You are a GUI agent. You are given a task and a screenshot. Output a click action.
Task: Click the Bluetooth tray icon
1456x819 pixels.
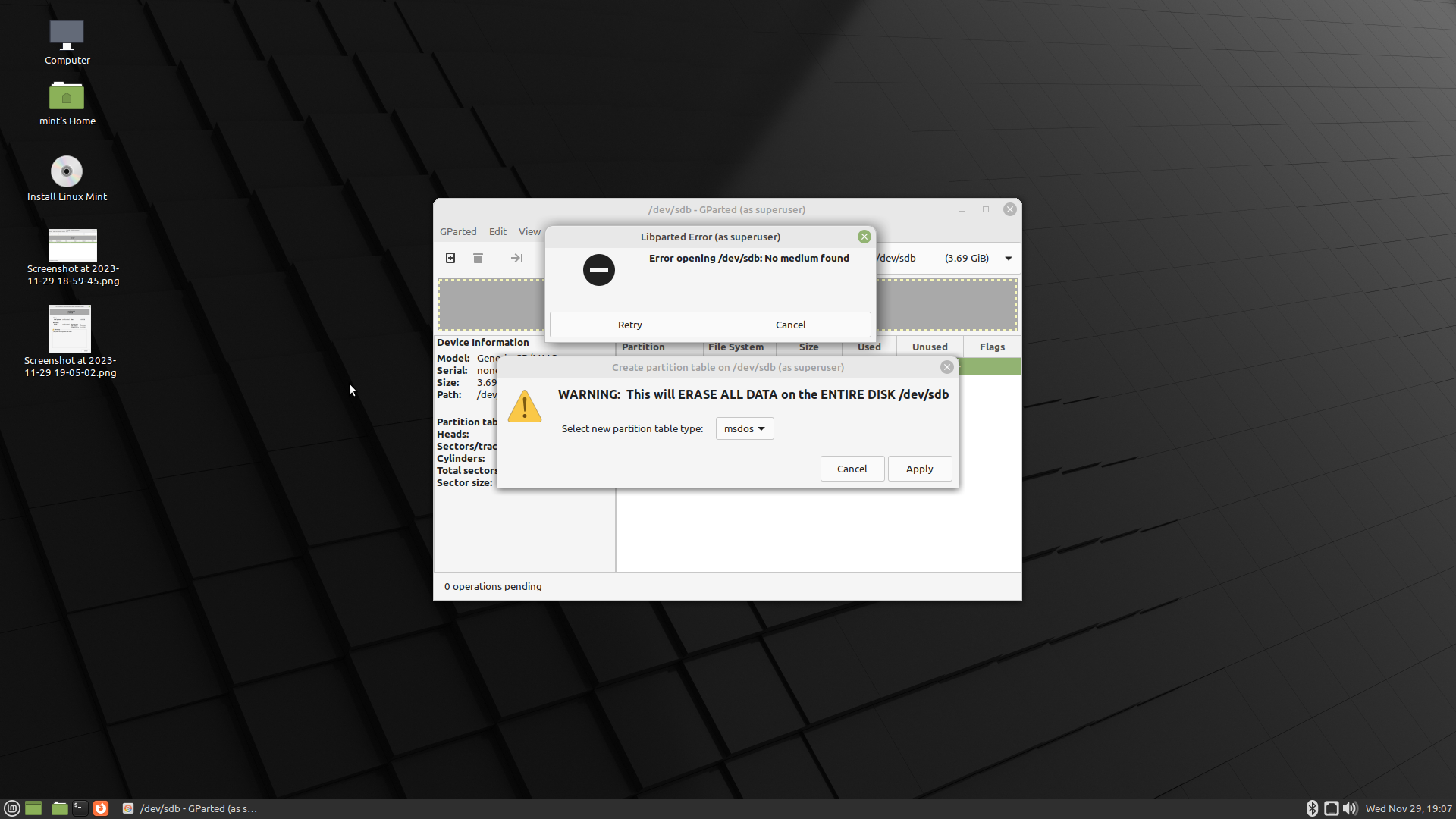[x=1312, y=808]
